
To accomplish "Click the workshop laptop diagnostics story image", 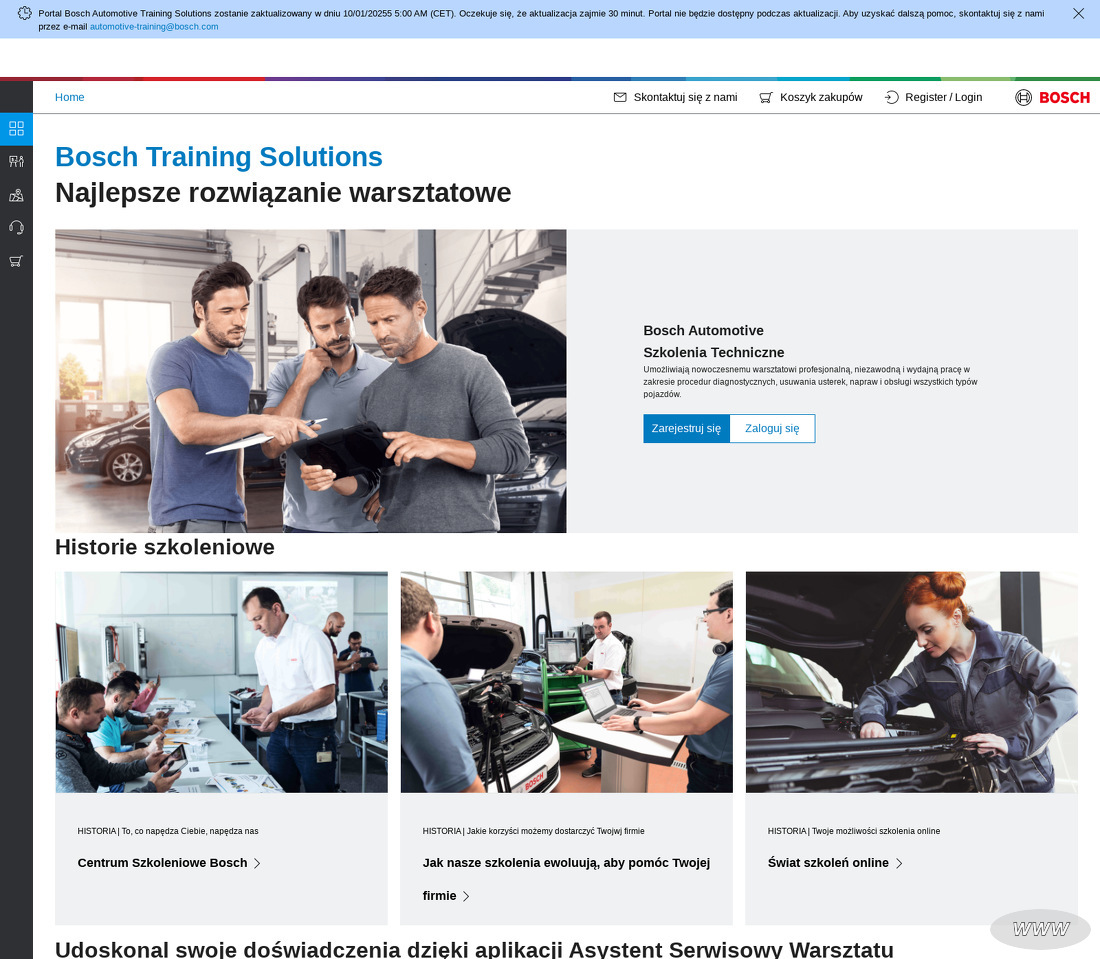I will tap(567, 682).
